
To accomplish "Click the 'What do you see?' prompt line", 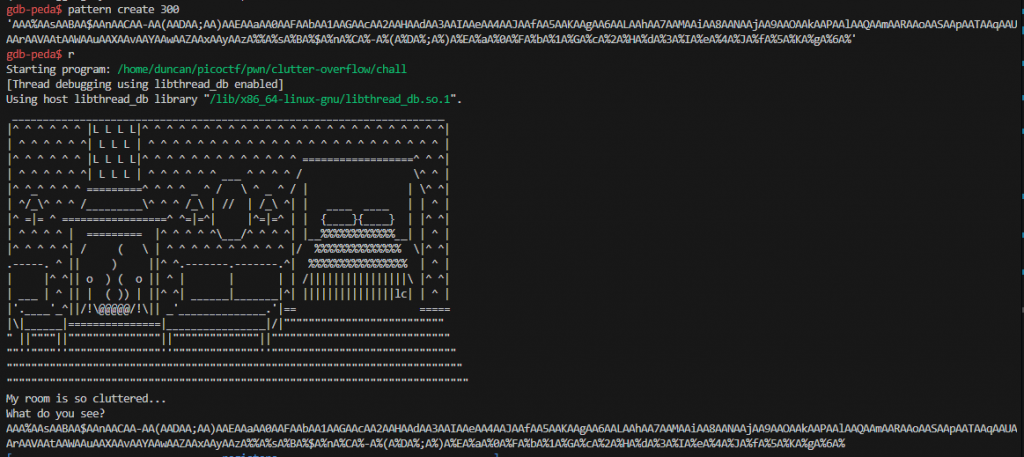I will (56, 413).
